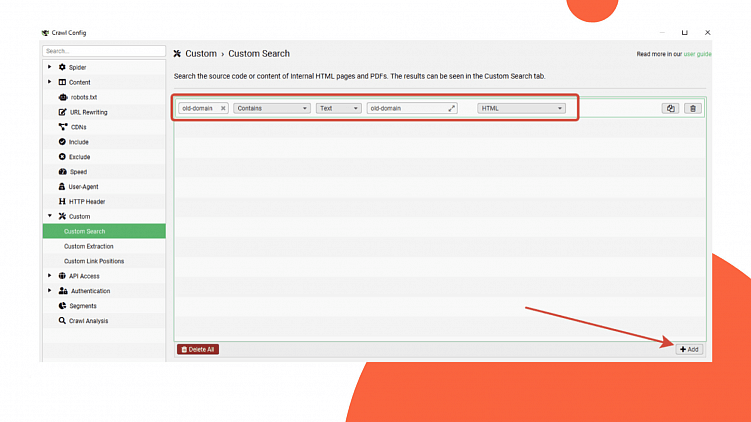
Task: Click the Screaming Frog app icon in title bar
Action: [x=46, y=33]
